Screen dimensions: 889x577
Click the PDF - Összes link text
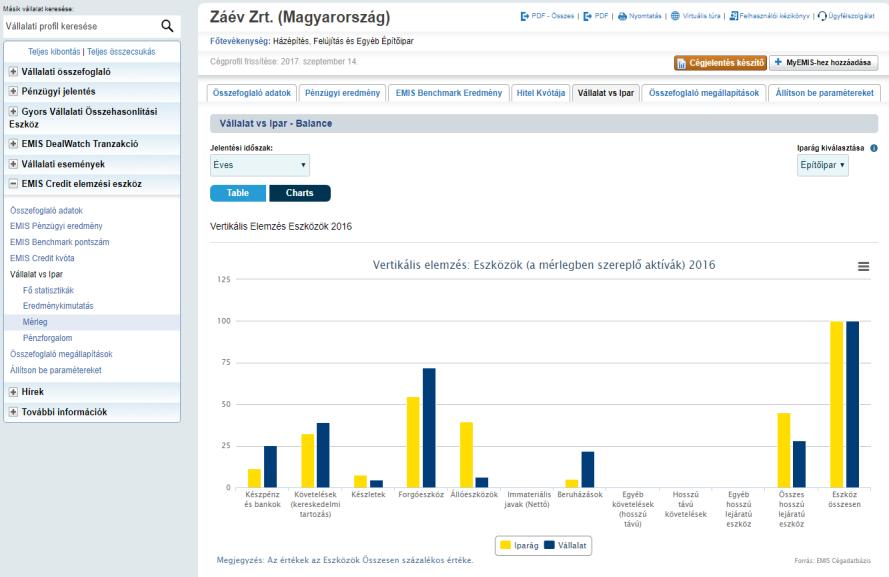(552, 16)
